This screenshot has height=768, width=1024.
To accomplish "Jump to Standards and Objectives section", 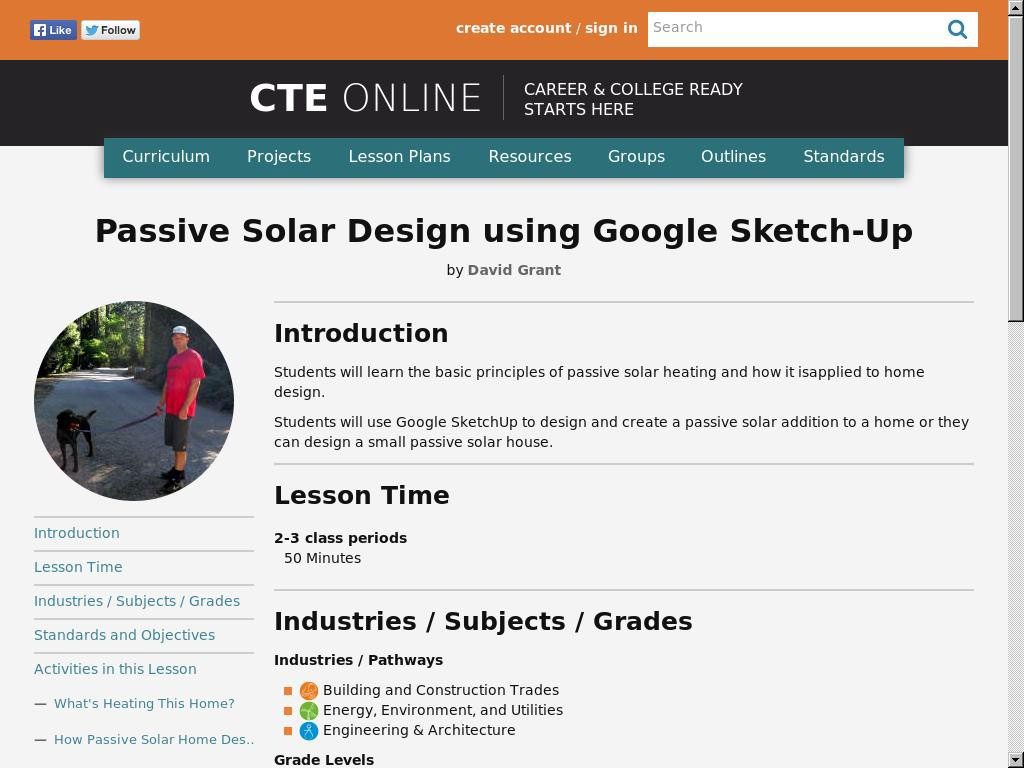I will [124, 635].
